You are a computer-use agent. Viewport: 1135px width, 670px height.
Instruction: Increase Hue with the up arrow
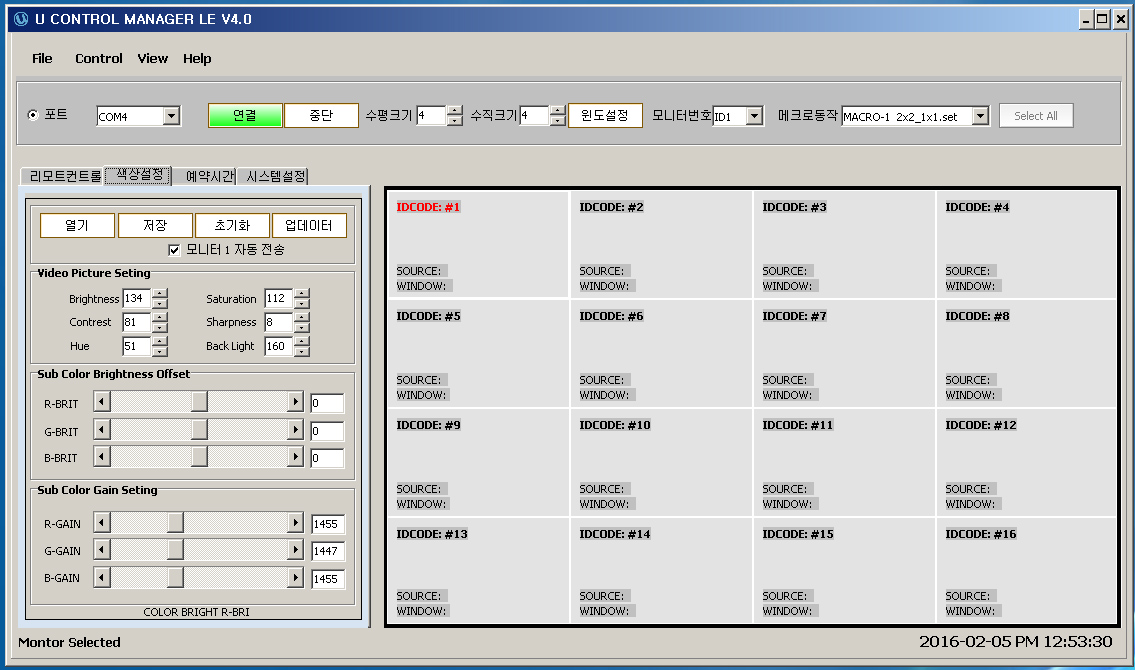[160, 341]
